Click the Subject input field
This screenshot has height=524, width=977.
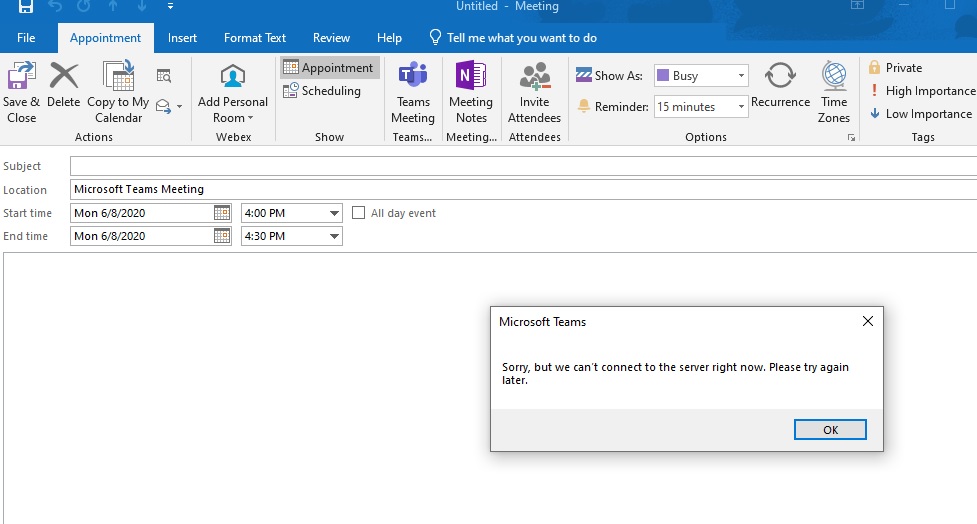(x=523, y=166)
